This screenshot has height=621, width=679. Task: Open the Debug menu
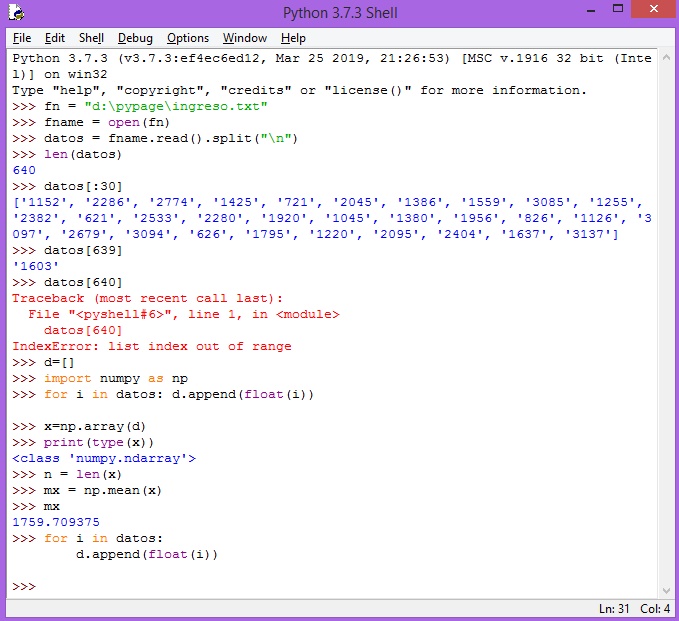click(x=135, y=38)
